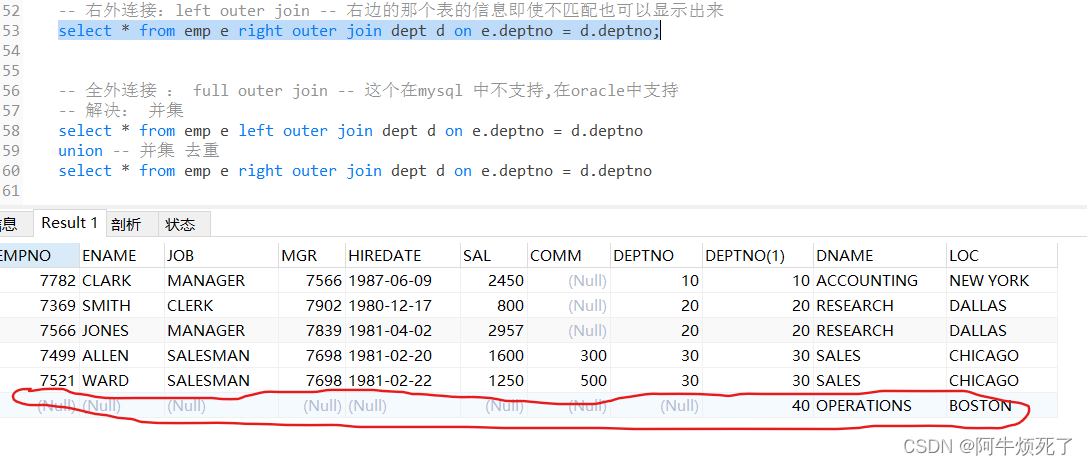Image resolution: width=1087 pixels, height=466 pixels.
Task: Select the HIREDATE column header
Action: tap(402, 255)
